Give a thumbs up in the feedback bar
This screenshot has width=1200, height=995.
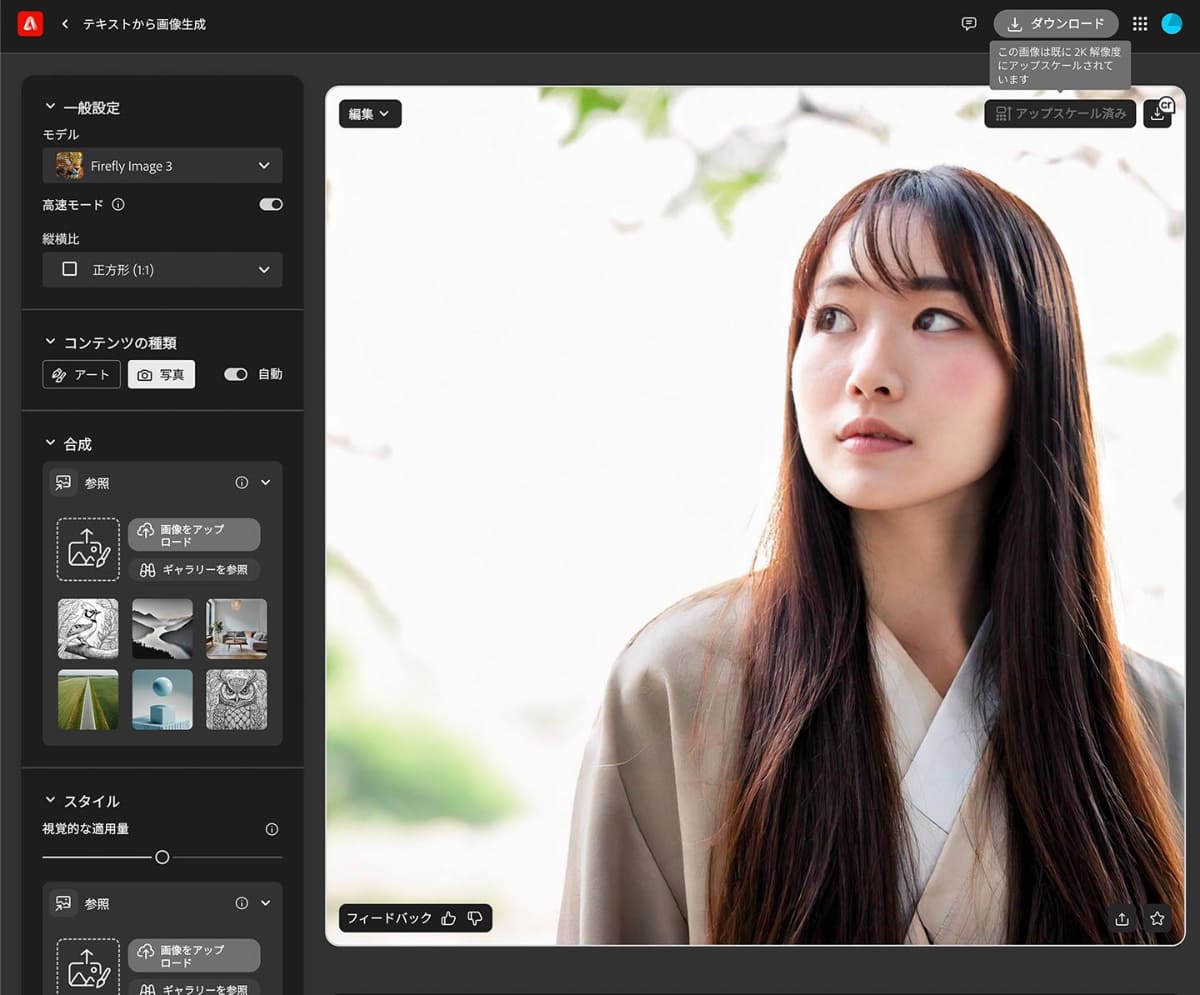point(447,918)
